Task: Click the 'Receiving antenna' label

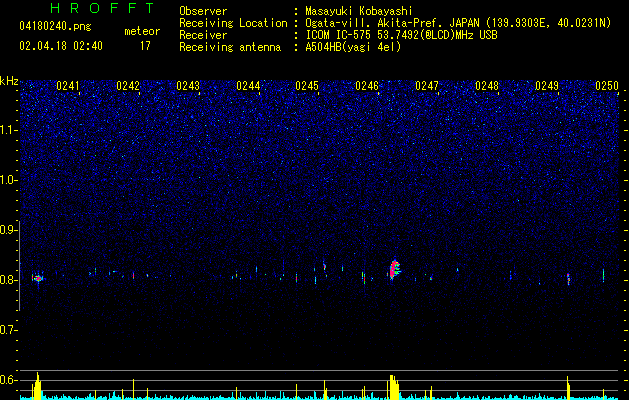Action: (x=230, y=47)
